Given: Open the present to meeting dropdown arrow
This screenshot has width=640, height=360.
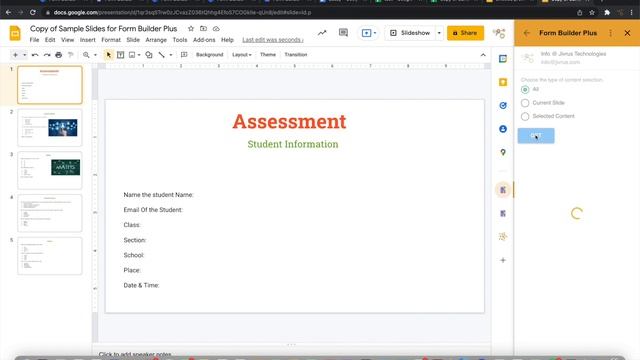Looking at the screenshot, I should point(375,33).
